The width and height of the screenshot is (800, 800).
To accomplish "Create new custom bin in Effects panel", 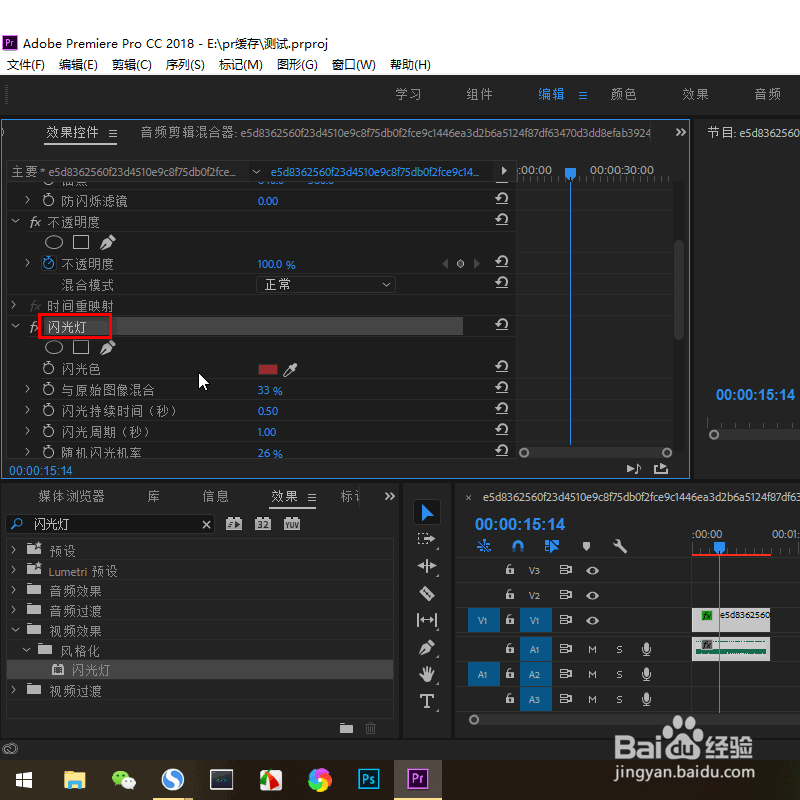I will coord(346,728).
